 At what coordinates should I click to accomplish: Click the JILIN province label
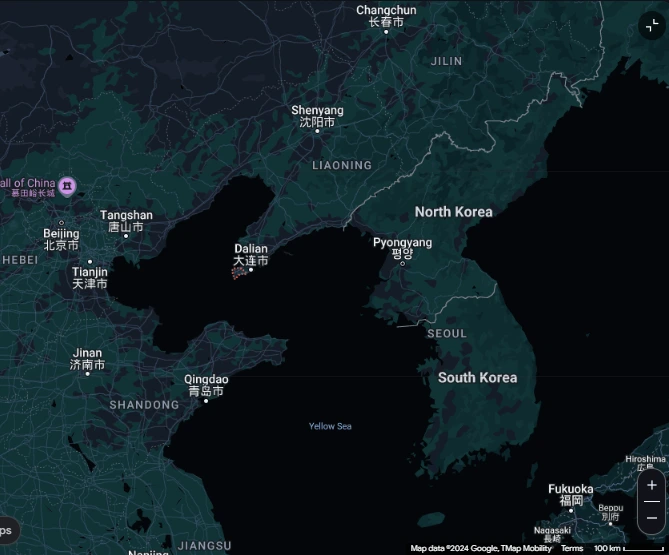click(x=446, y=61)
